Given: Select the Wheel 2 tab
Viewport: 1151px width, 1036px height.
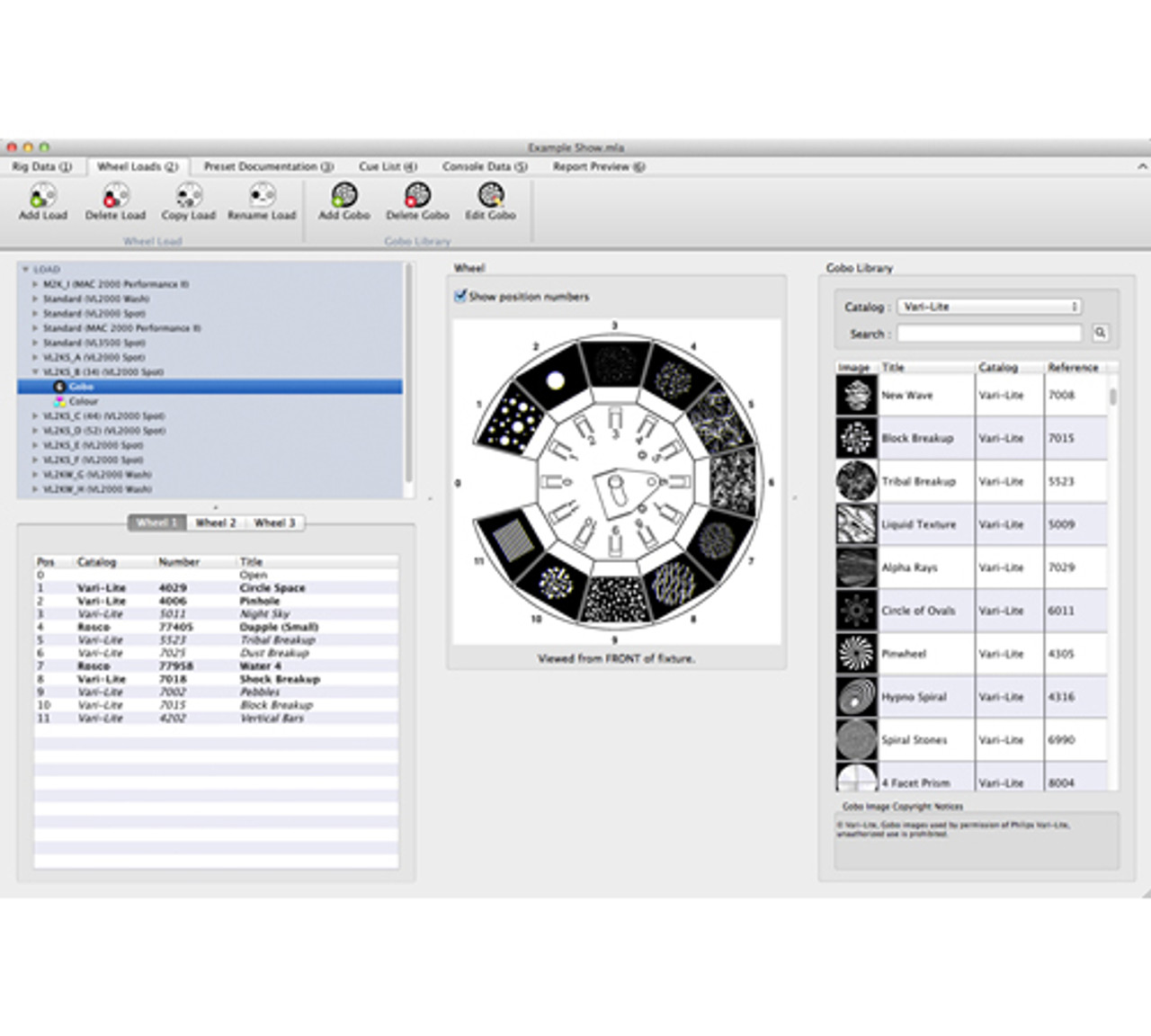Looking at the screenshot, I should tap(216, 522).
